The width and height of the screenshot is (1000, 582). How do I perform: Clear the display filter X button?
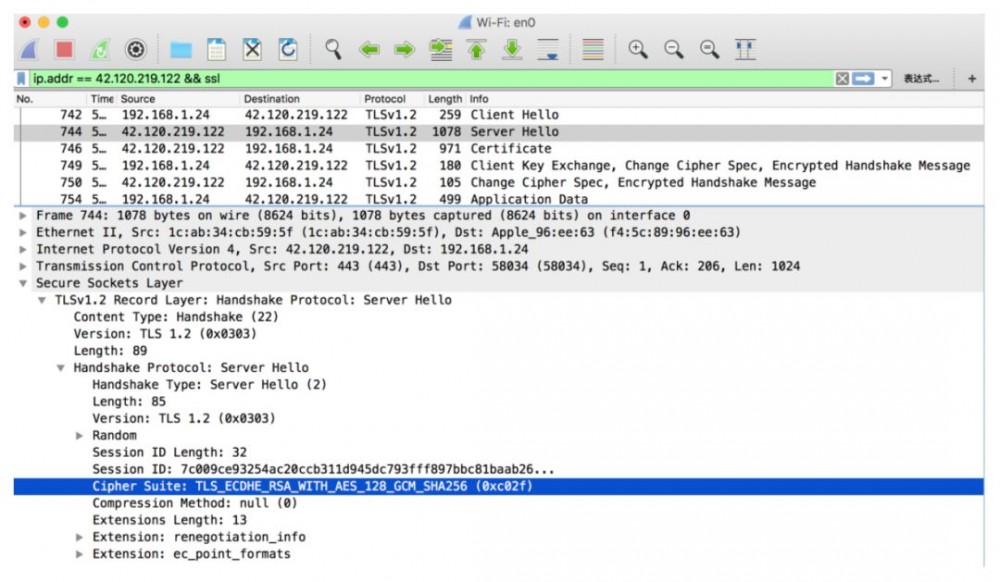coord(842,78)
